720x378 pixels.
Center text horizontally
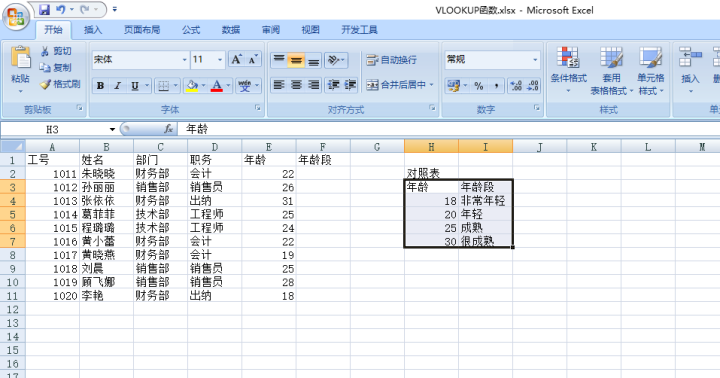[296, 85]
